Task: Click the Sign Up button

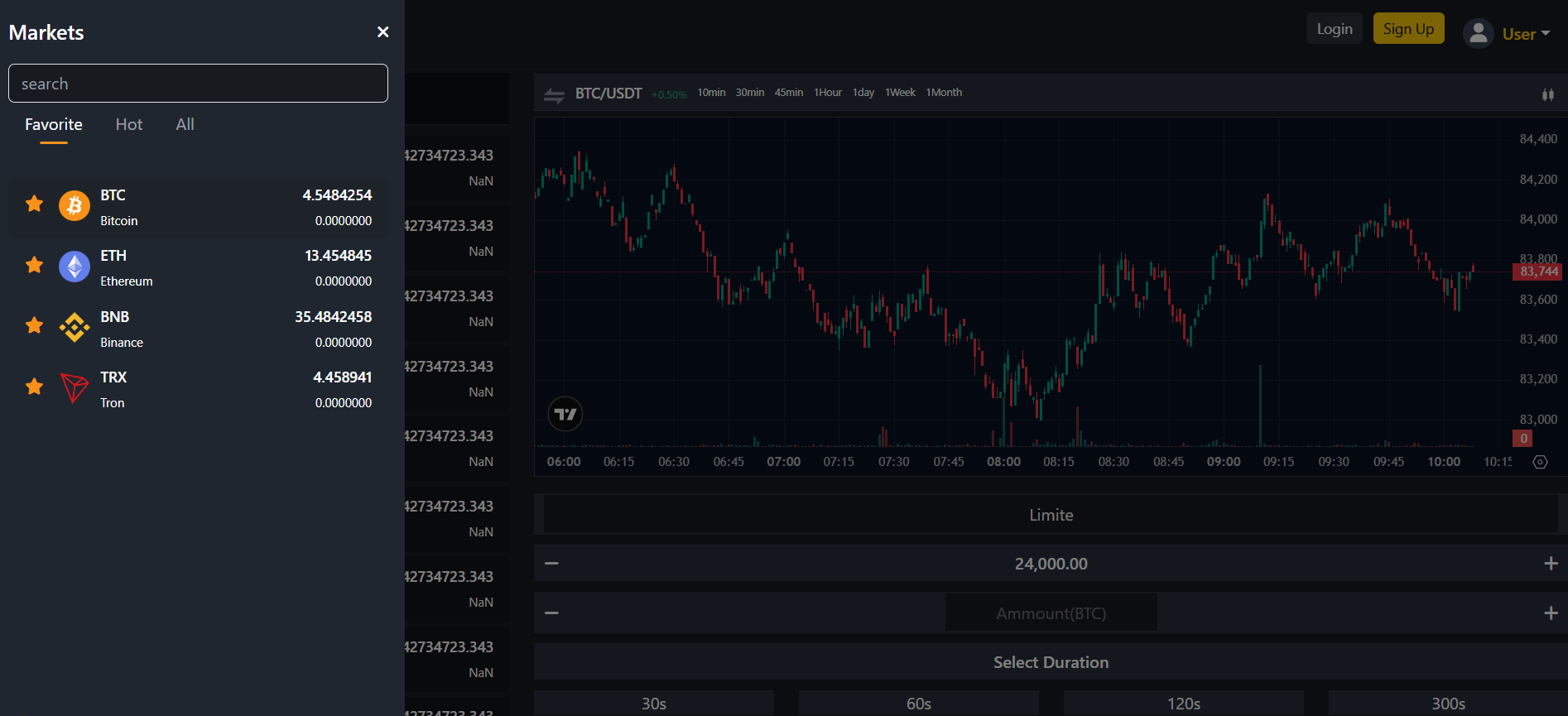Action: click(1408, 29)
